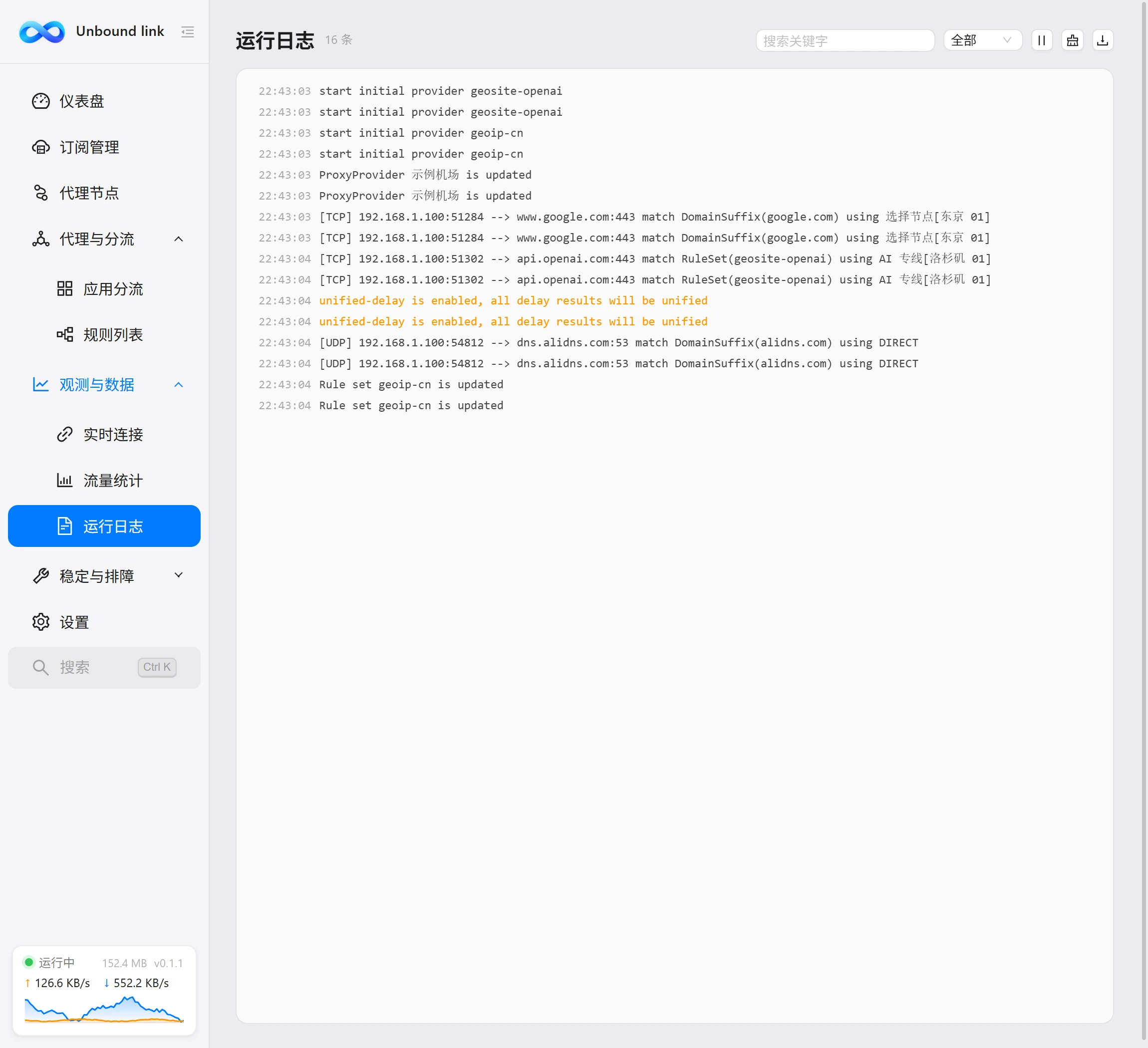Click the upload speed 126.6 KB/s value
Viewport: 1148px width, 1048px height.
[62, 983]
